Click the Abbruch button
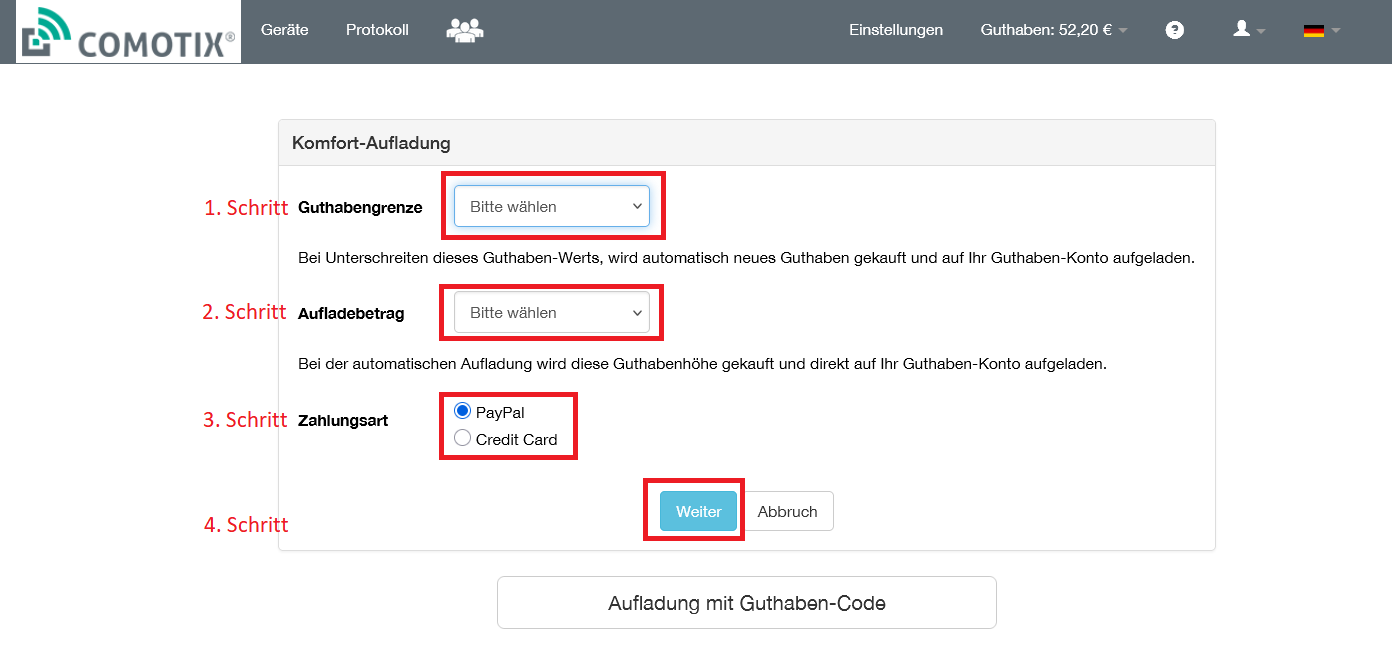Image resolution: width=1392 pixels, height=662 pixels. click(x=788, y=511)
